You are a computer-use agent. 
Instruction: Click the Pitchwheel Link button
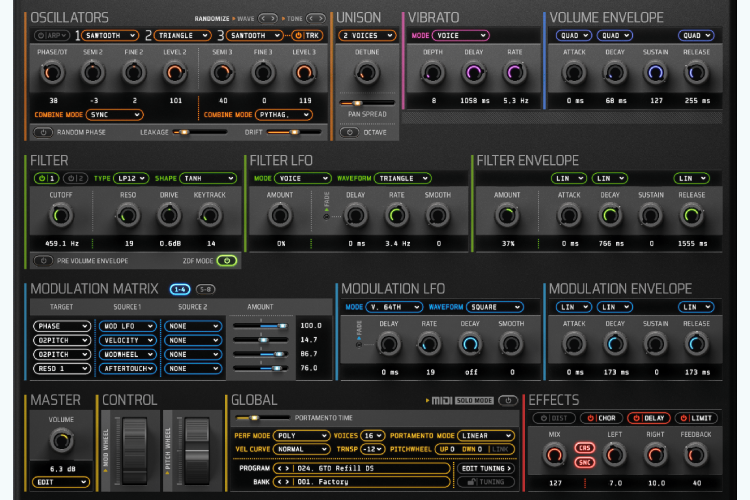[x=500, y=449]
